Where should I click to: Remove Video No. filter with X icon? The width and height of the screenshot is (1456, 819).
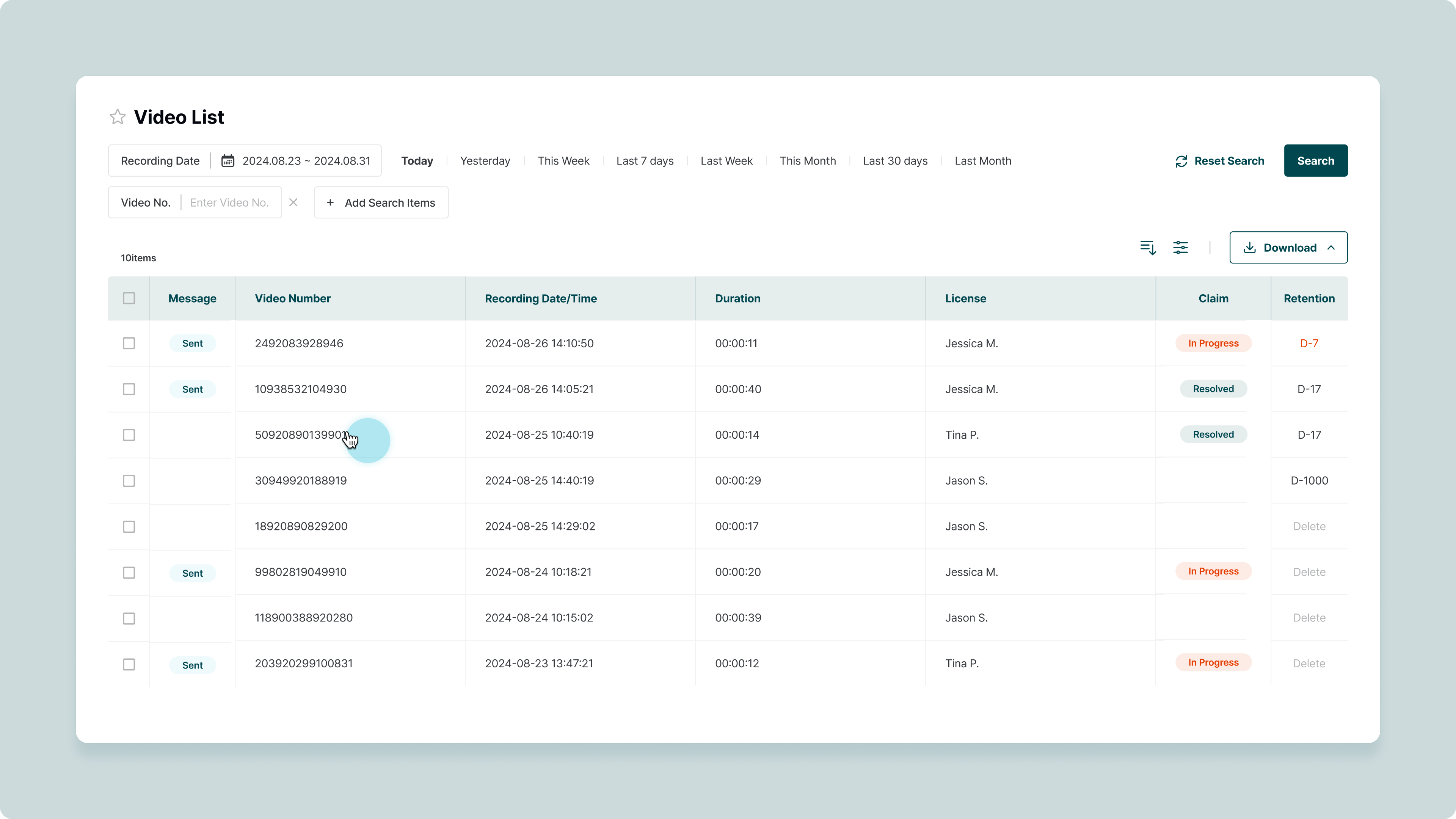(293, 202)
